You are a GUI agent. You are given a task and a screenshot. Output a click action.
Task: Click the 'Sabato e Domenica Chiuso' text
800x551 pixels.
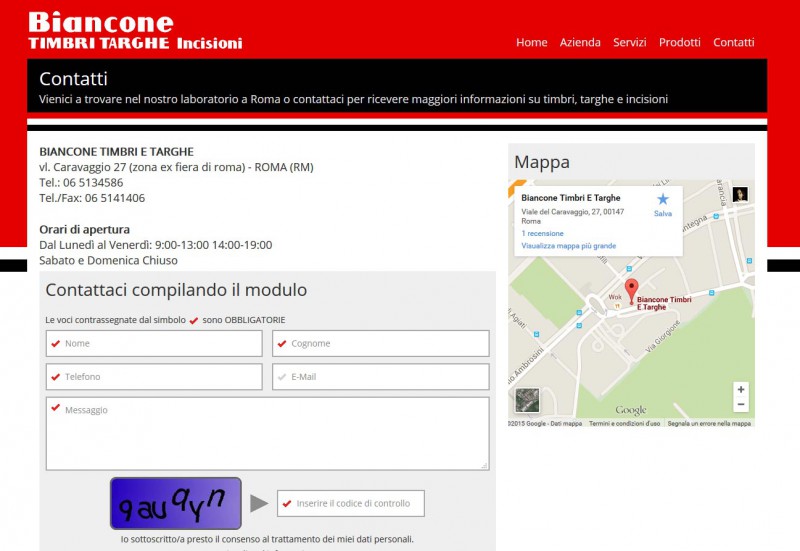108,261
